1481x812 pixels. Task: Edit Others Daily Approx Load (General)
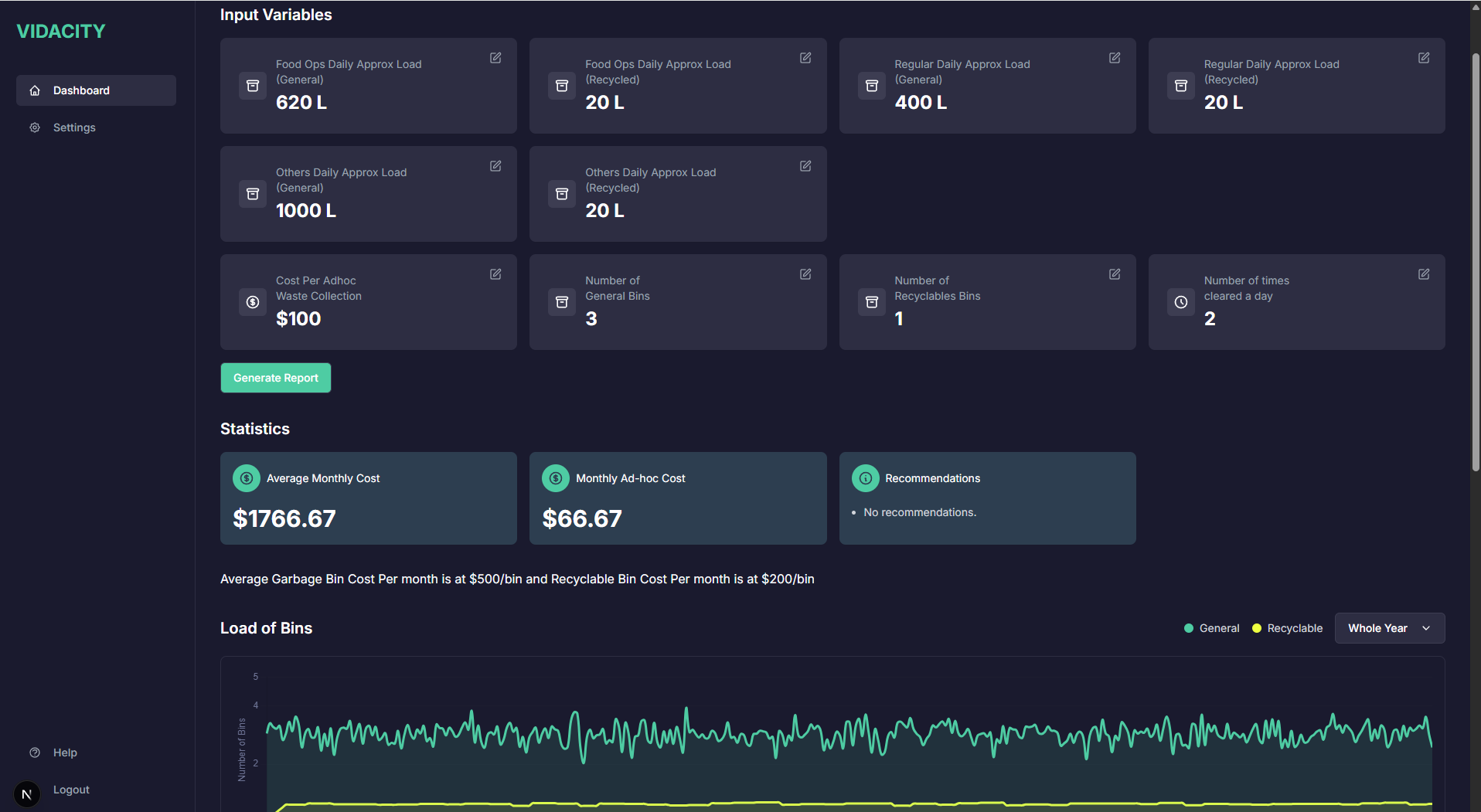pos(495,166)
